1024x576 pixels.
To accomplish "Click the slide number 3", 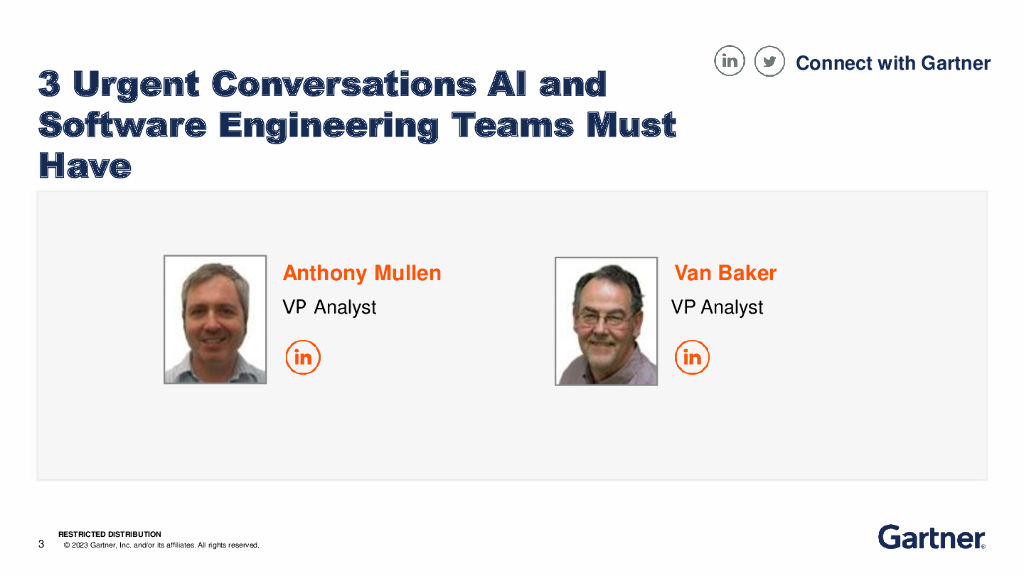I will pos(41,544).
